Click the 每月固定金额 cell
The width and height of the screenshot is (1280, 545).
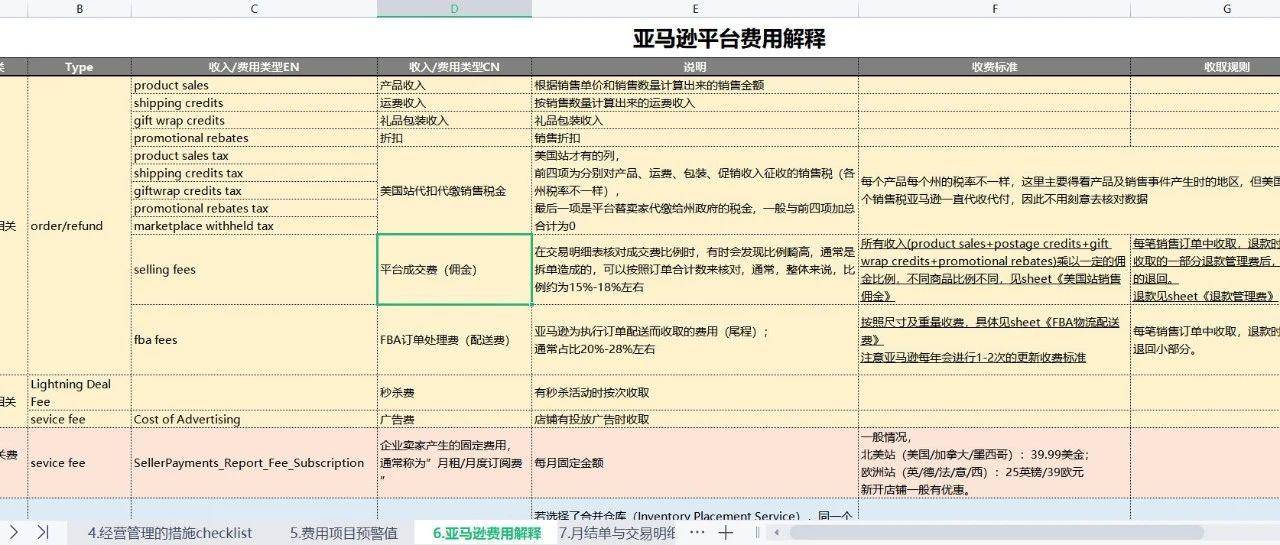[695, 463]
